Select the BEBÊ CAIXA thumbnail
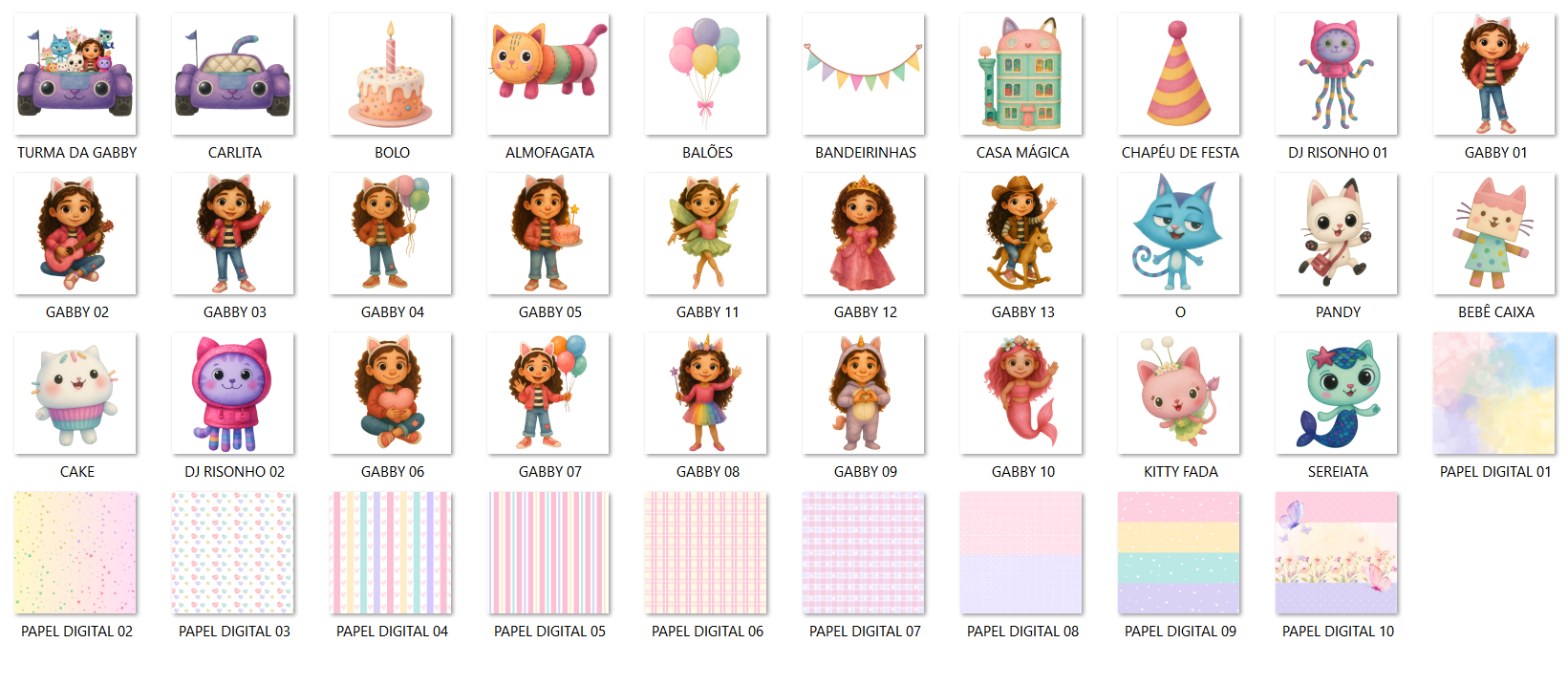1568x686 pixels. coord(1494,234)
